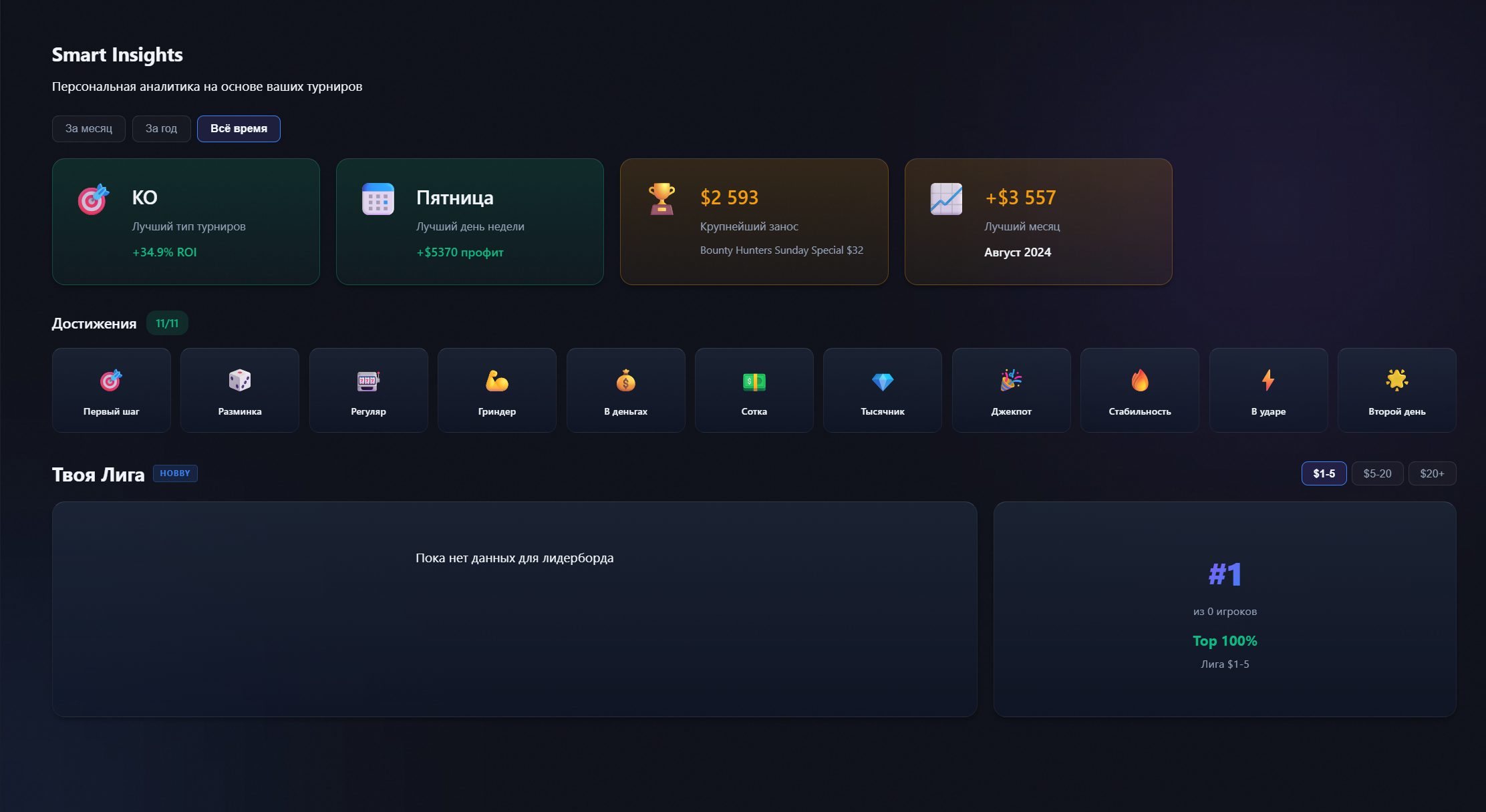The width and height of the screenshot is (1486, 812).
Task: Click the Регуляр slot machine achievement
Action: (x=368, y=390)
